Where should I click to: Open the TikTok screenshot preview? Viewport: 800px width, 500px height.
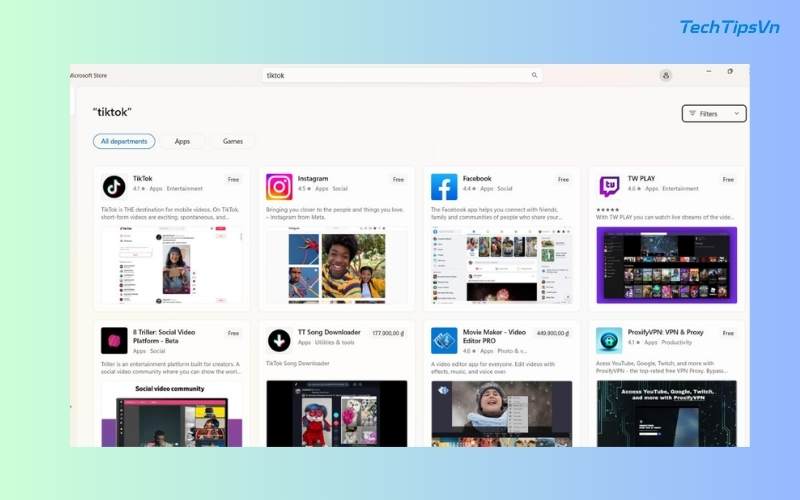click(x=172, y=265)
